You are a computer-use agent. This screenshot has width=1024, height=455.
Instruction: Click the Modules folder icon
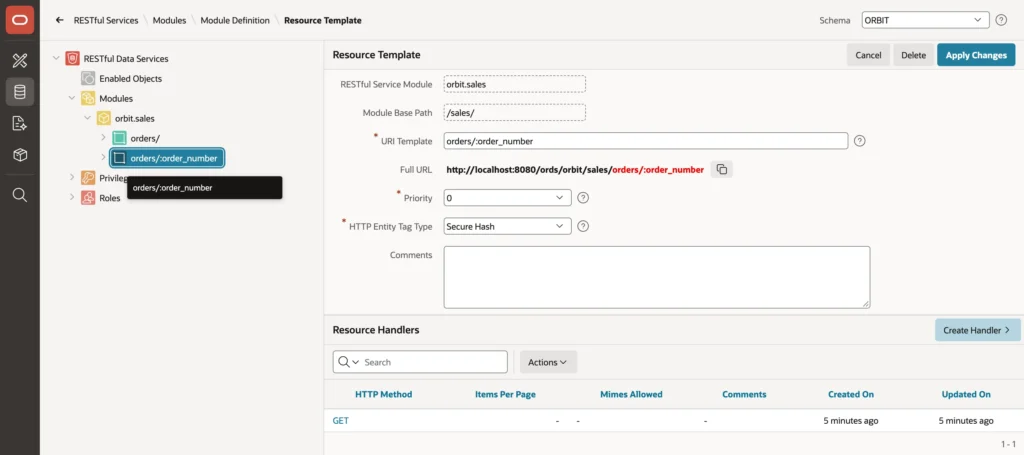[x=88, y=99]
